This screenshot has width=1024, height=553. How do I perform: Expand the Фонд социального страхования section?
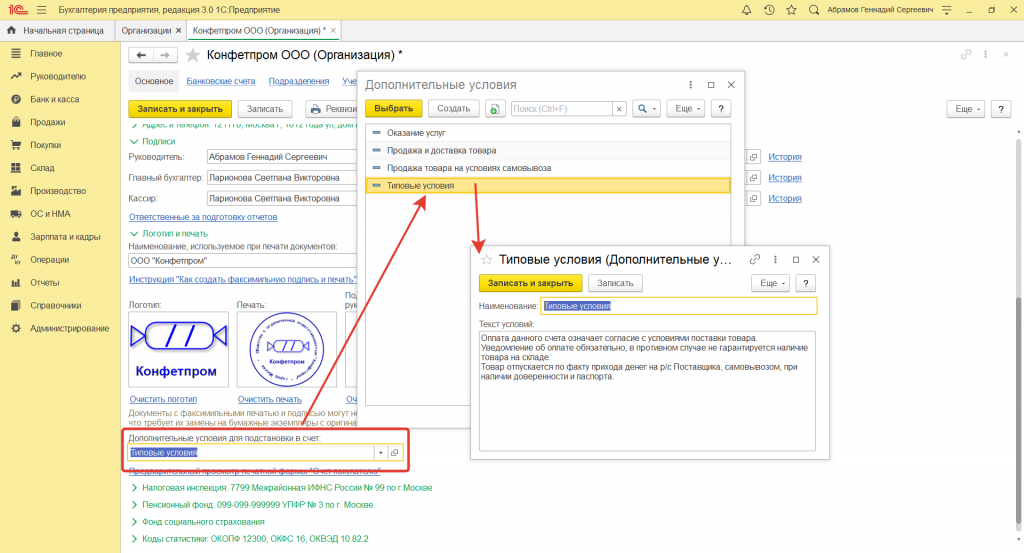tap(135, 522)
